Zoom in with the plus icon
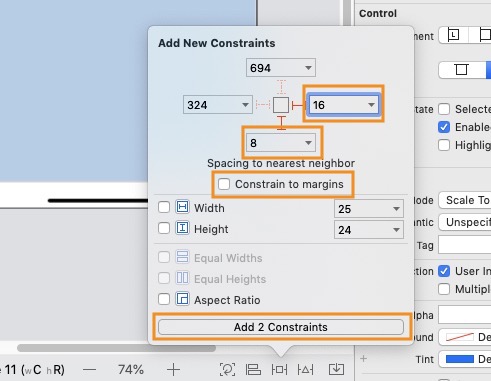 [x=173, y=369]
